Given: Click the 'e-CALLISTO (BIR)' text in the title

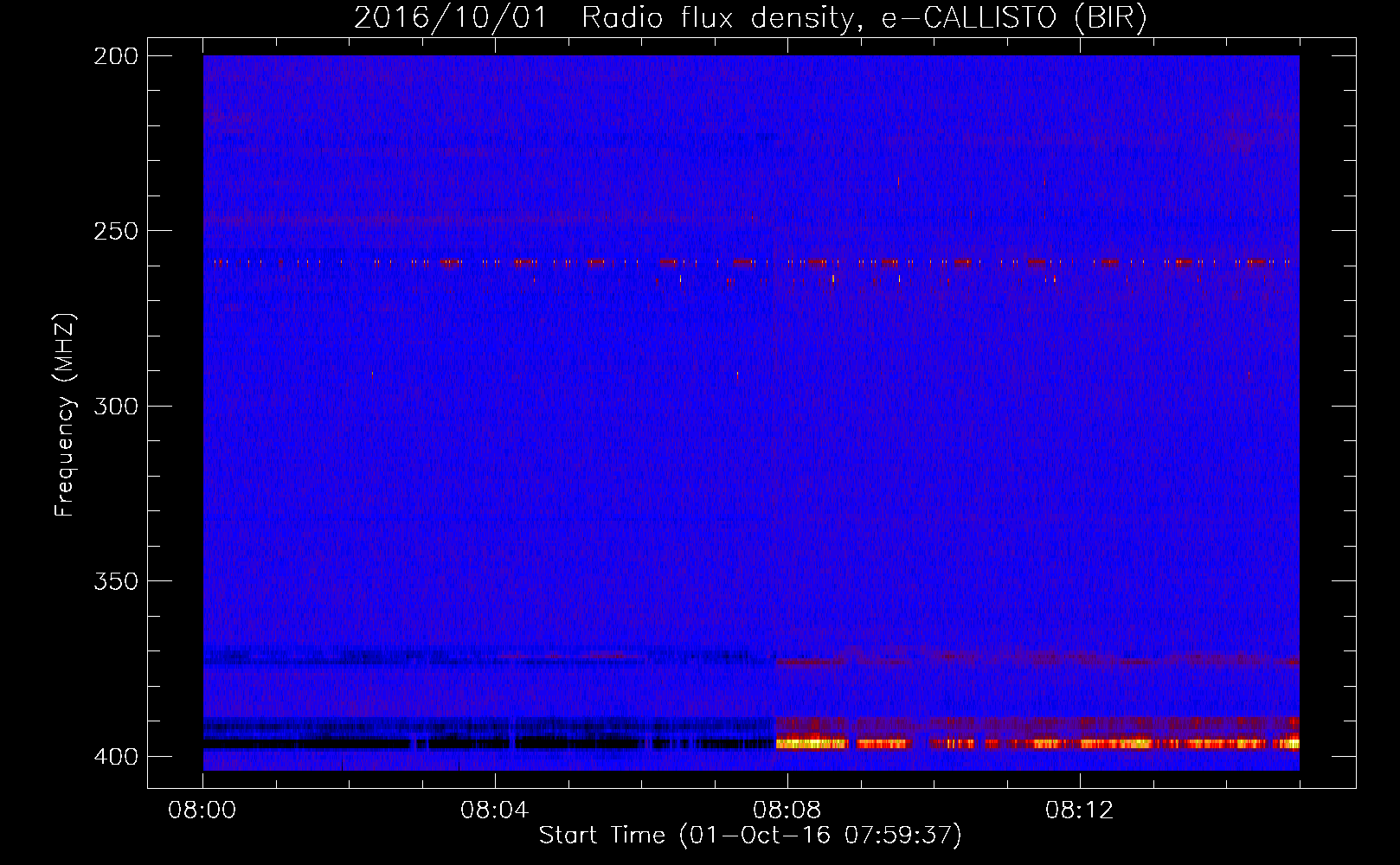Looking at the screenshot, I should 1014,17.
